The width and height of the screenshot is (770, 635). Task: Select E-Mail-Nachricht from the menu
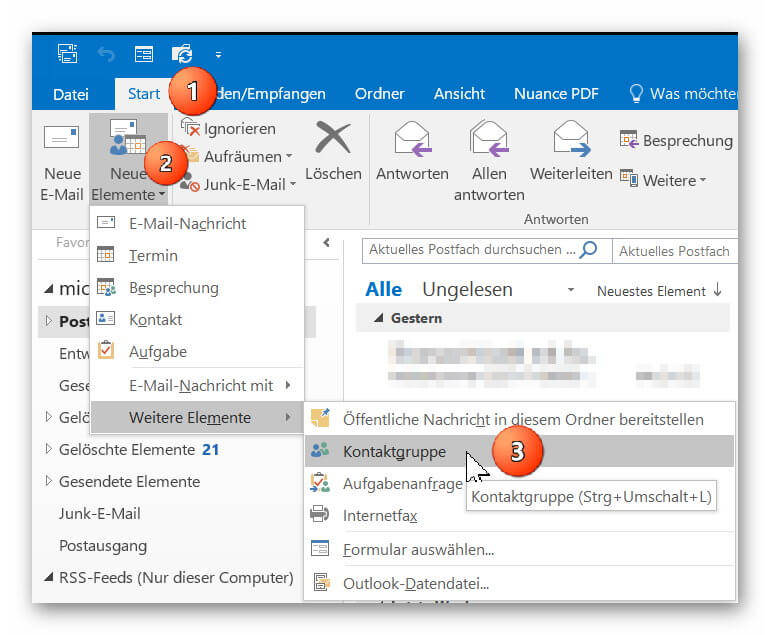coord(197,223)
